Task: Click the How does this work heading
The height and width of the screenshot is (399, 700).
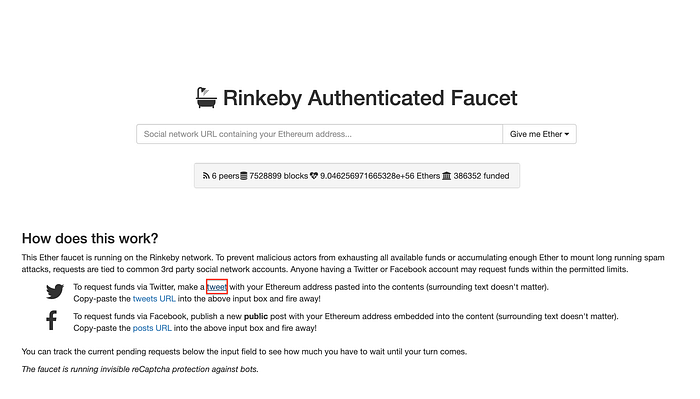Action: 90,238
